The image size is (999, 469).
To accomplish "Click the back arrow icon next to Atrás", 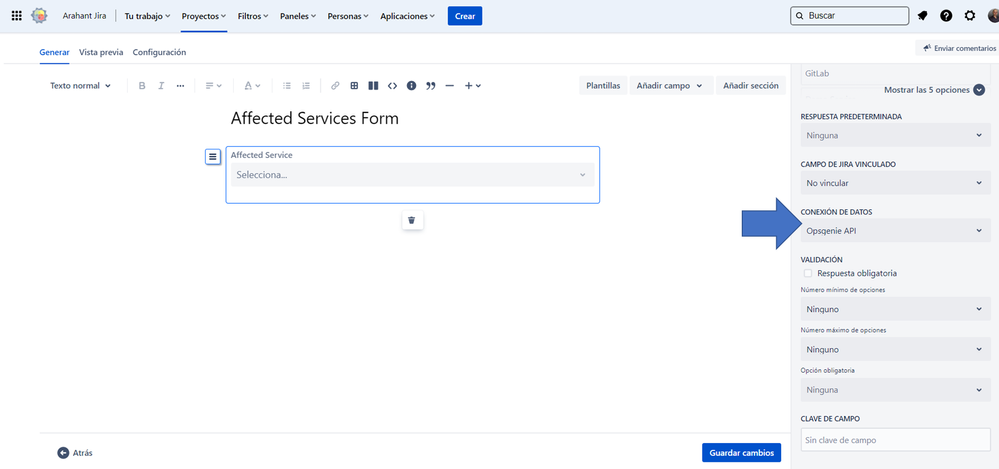I will point(62,453).
